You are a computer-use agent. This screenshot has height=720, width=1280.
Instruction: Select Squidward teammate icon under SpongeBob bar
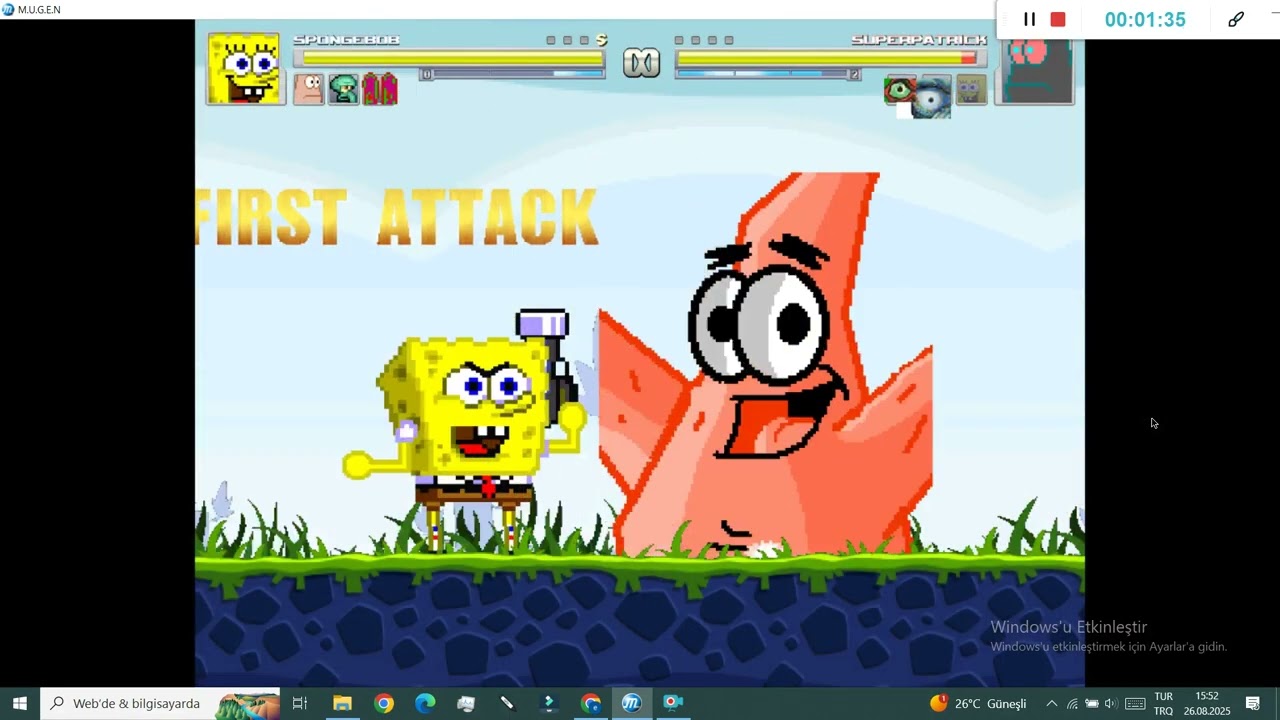[343, 89]
